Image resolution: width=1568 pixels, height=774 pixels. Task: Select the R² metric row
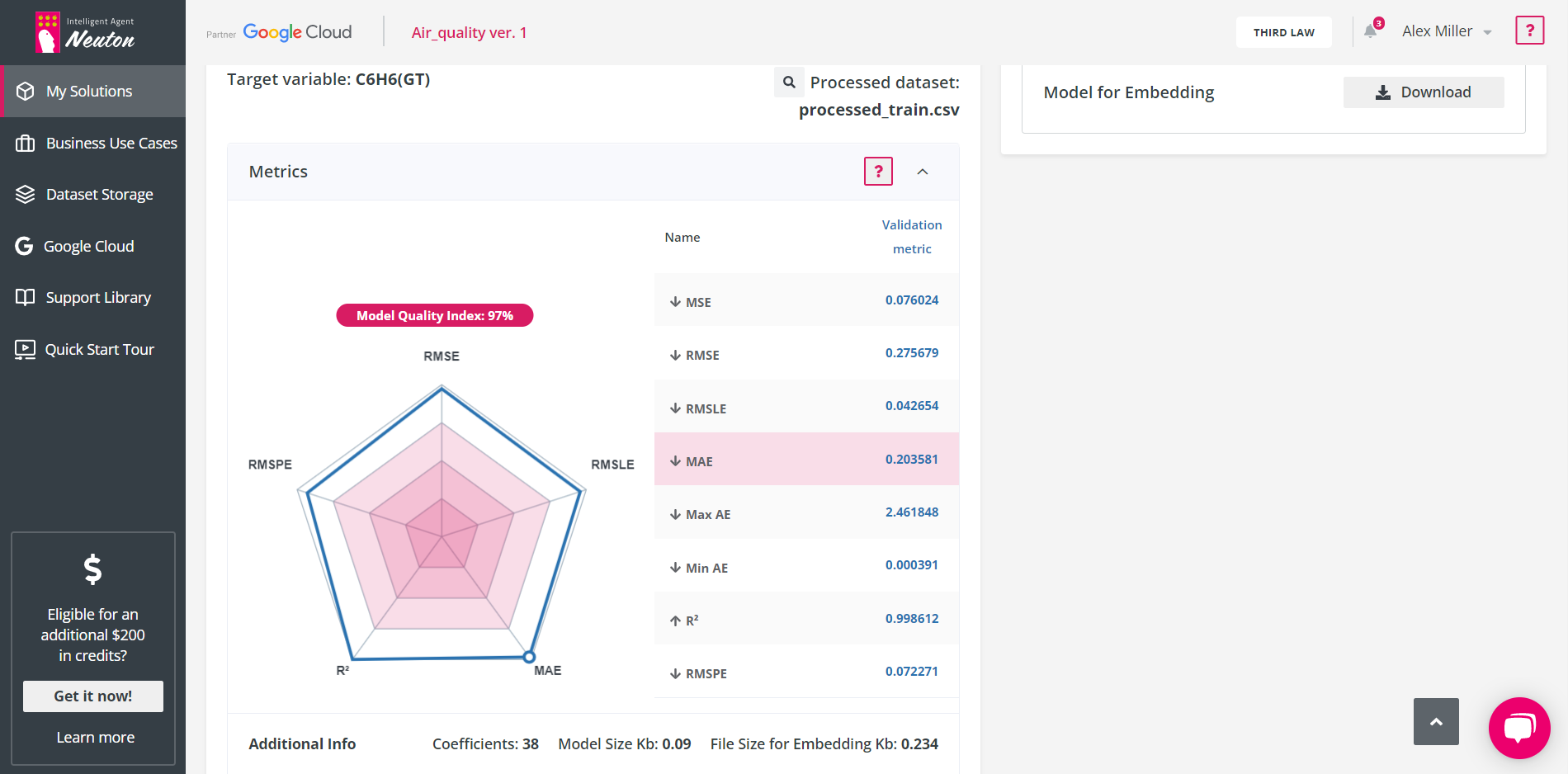tap(805, 619)
